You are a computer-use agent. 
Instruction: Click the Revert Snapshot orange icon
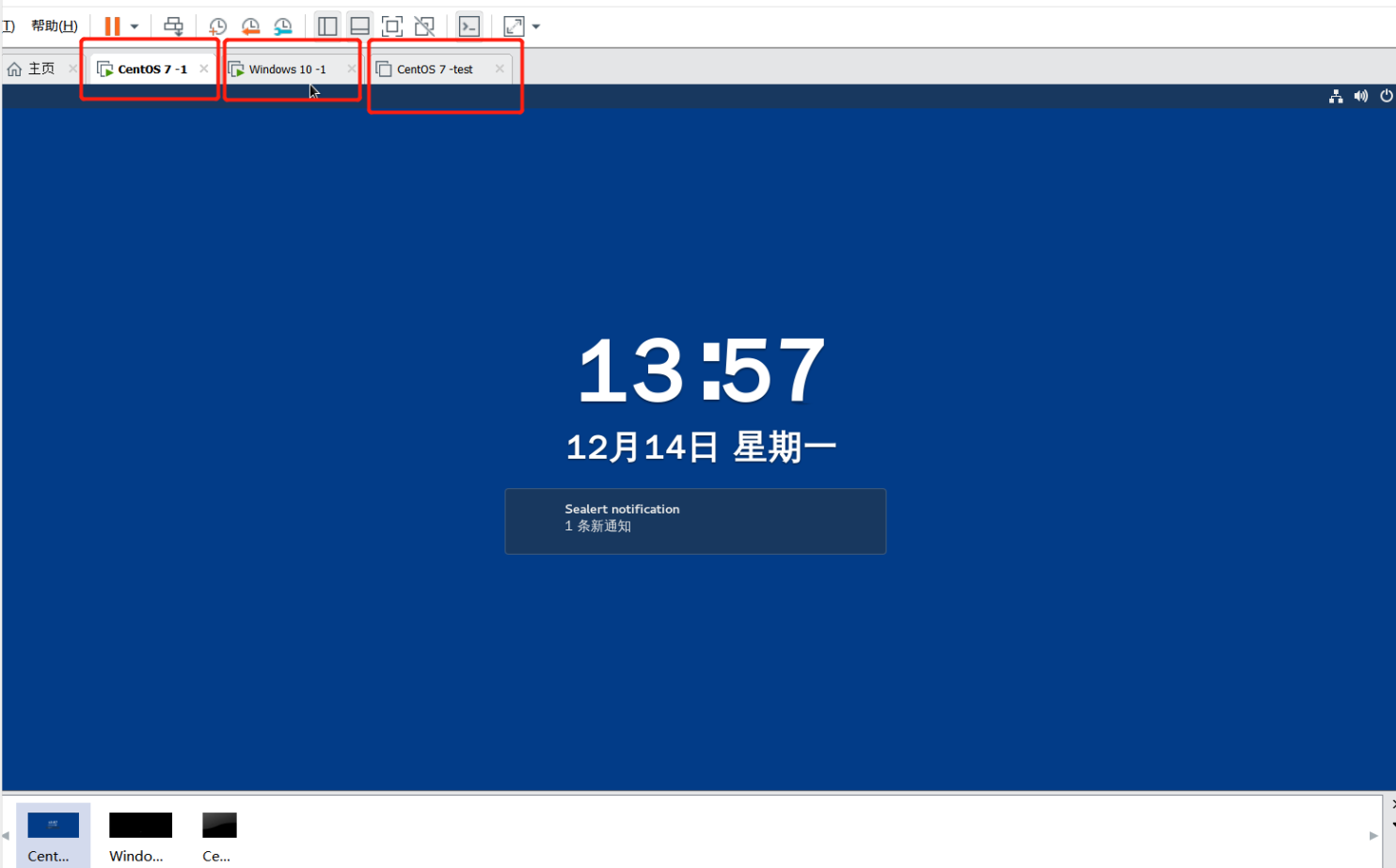[250, 25]
